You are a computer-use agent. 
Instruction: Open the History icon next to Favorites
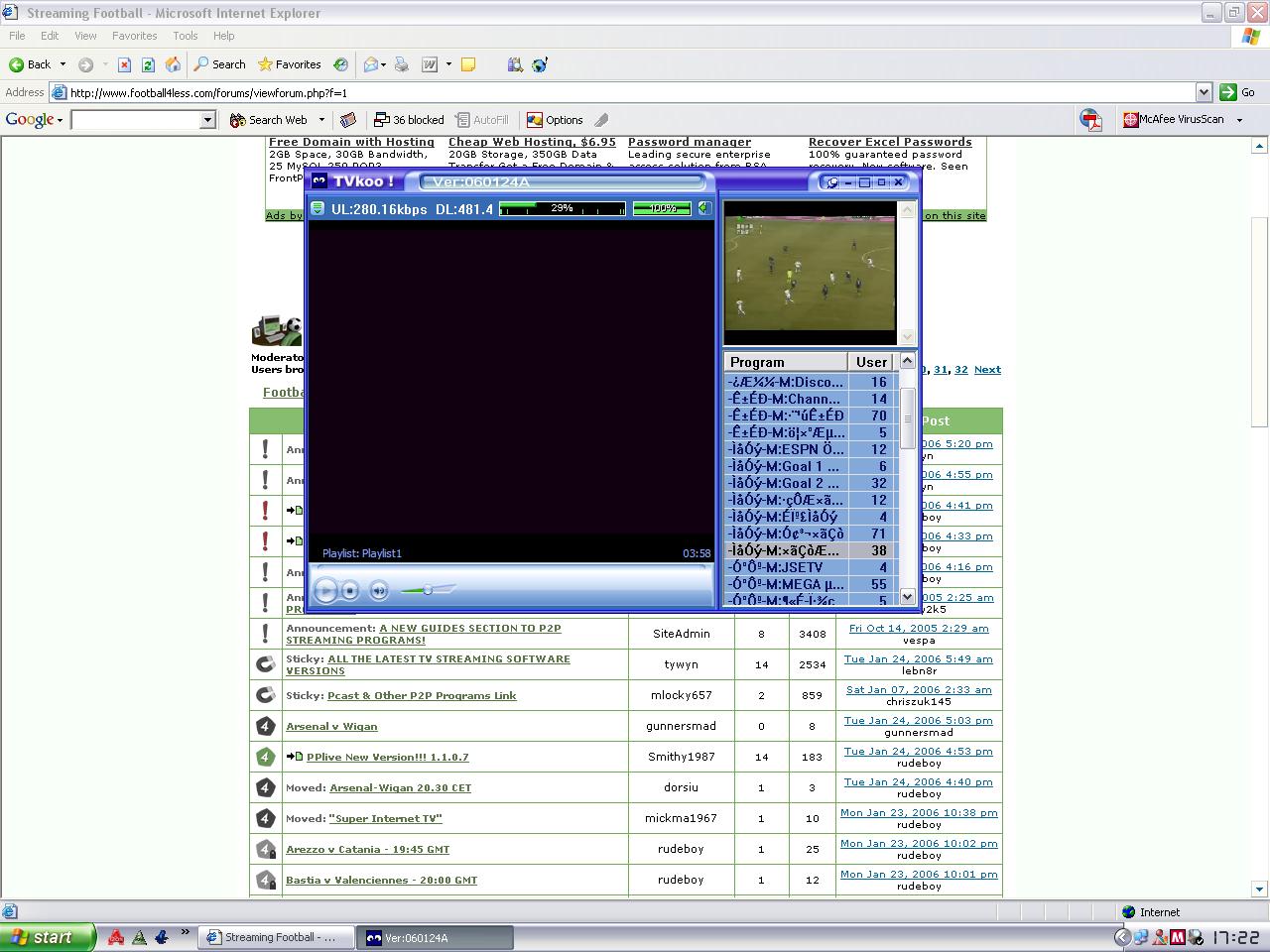pyautogui.click(x=340, y=64)
